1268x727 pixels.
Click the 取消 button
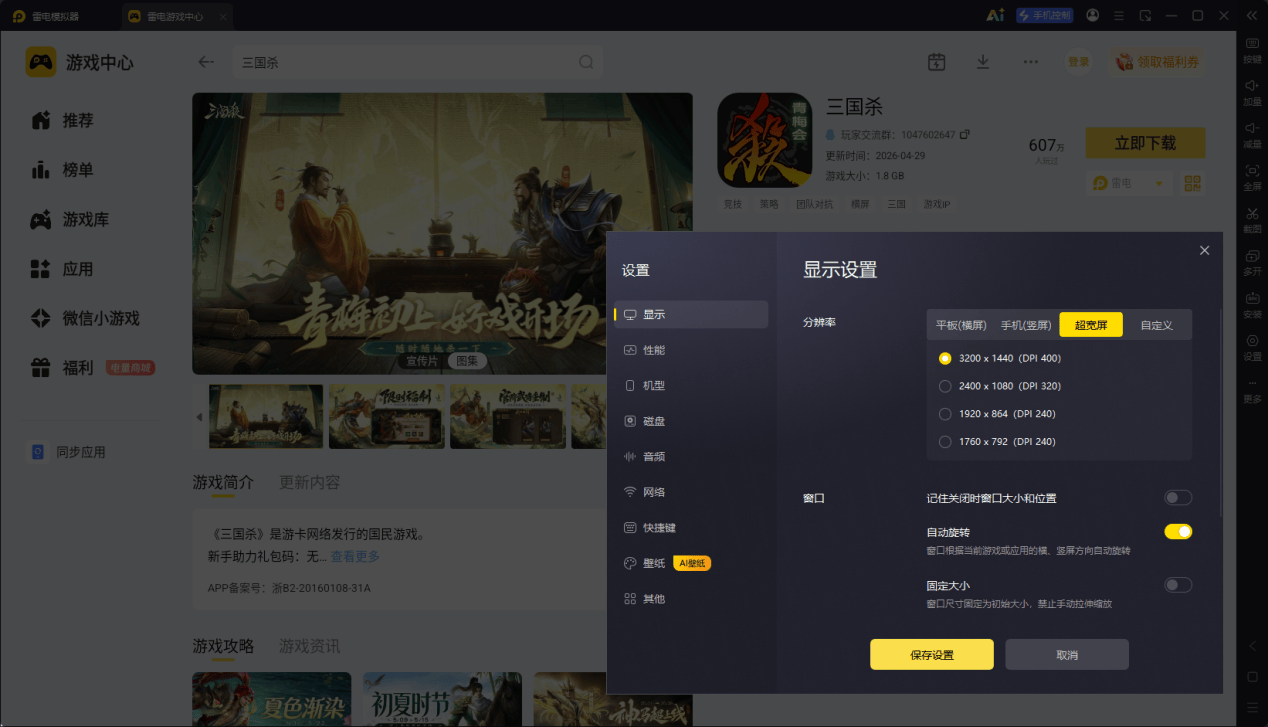pyautogui.click(x=1067, y=655)
